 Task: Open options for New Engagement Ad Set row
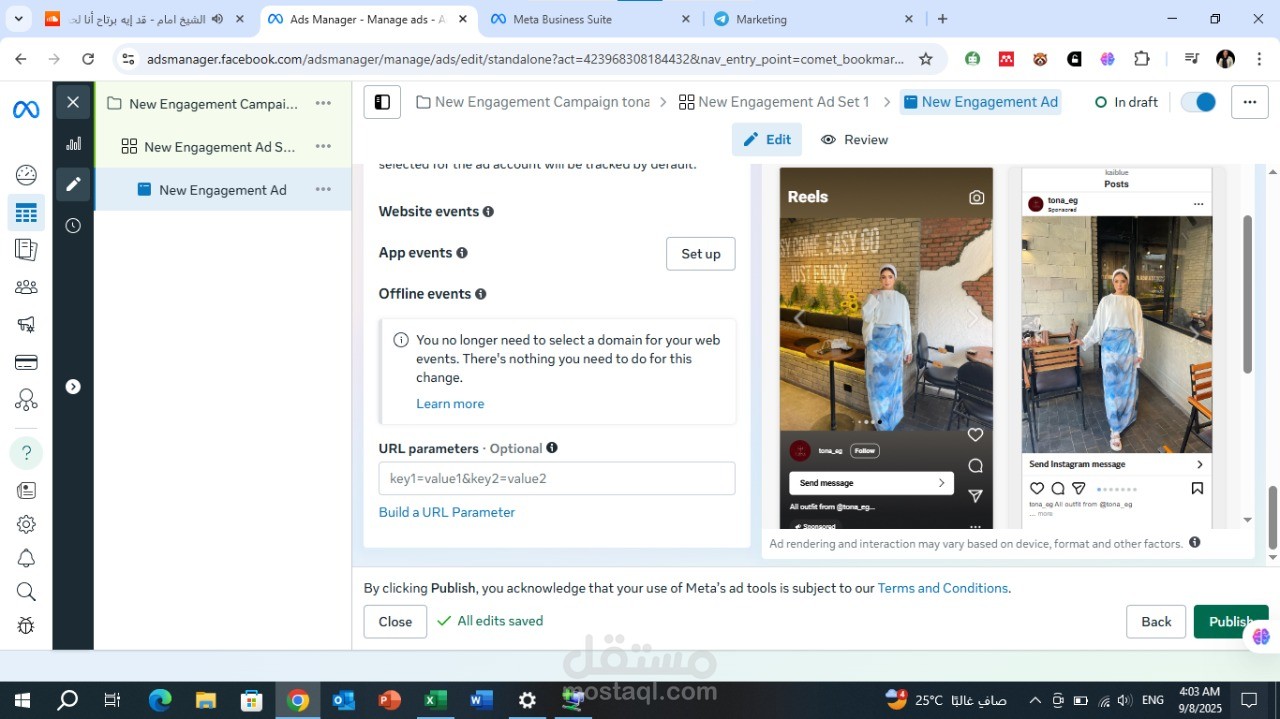click(323, 146)
